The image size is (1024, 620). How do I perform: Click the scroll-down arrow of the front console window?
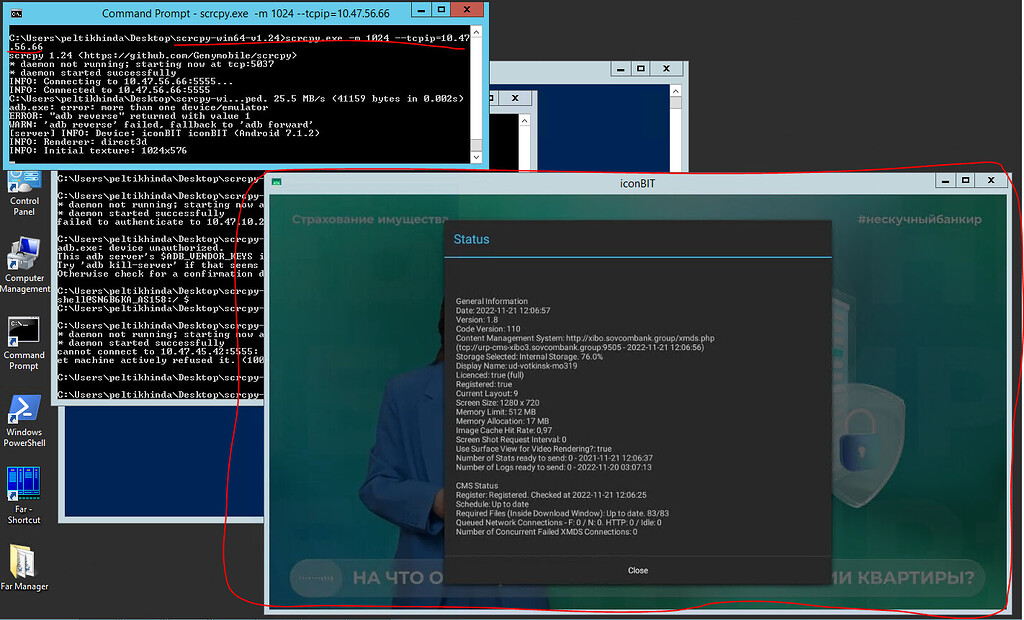pos(478,156)
